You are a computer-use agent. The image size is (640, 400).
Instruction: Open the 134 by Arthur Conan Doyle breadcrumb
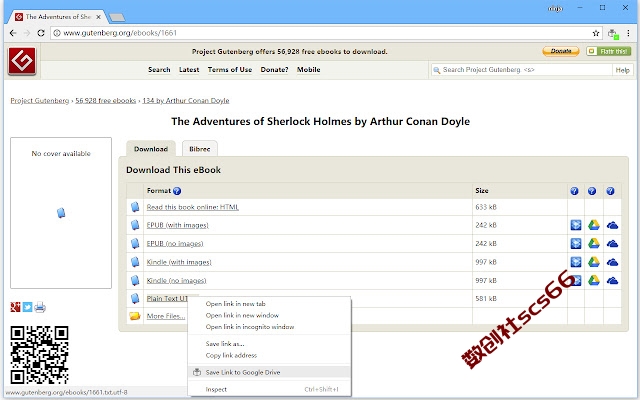tap(186, 100)
